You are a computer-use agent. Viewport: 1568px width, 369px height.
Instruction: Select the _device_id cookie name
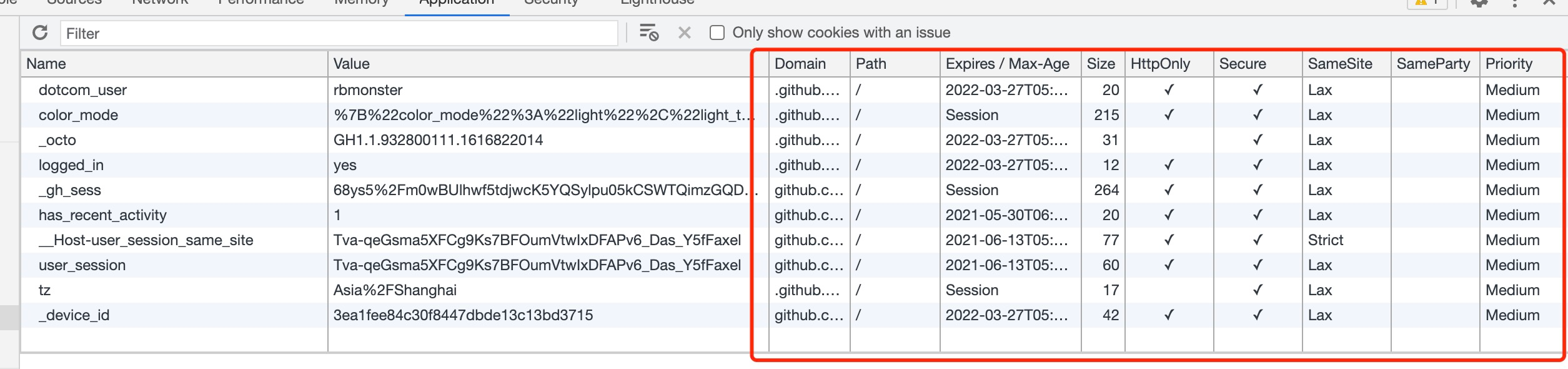tap(74, 315)
